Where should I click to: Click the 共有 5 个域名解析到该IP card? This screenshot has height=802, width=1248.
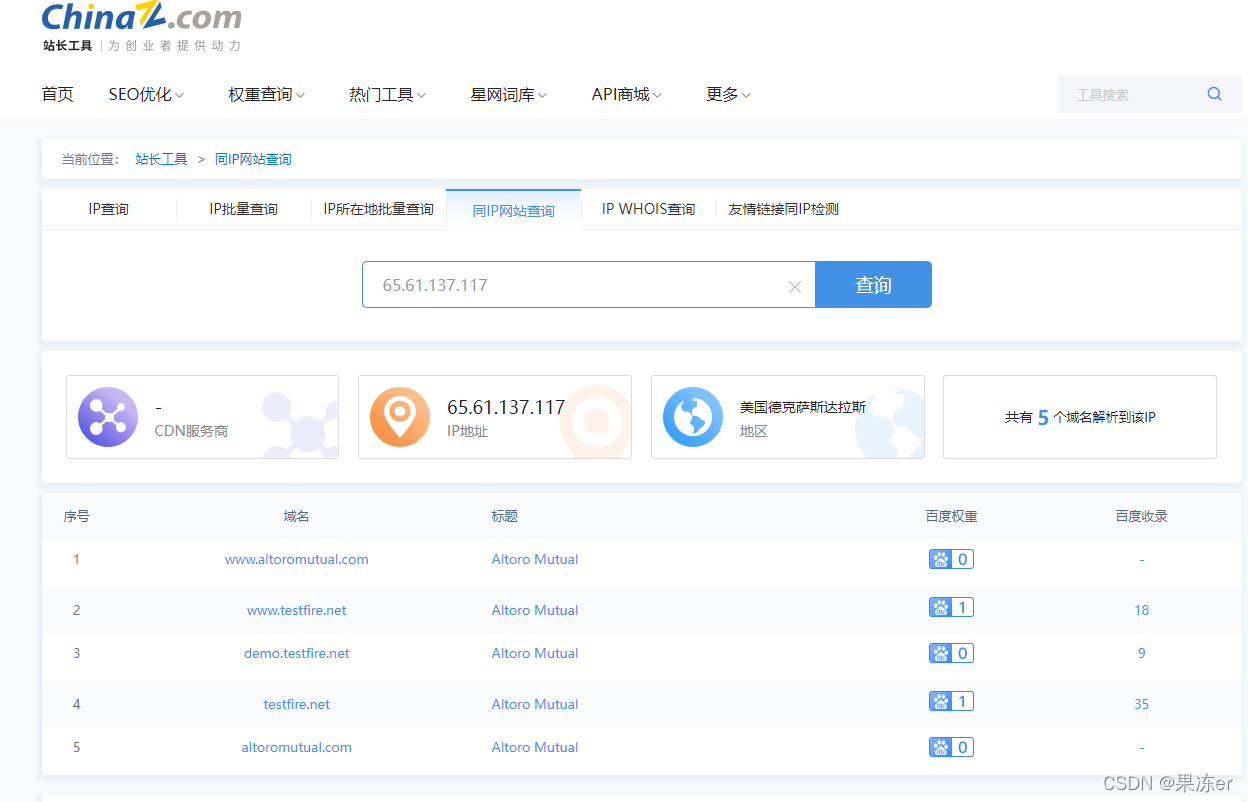click(1080, 417)
